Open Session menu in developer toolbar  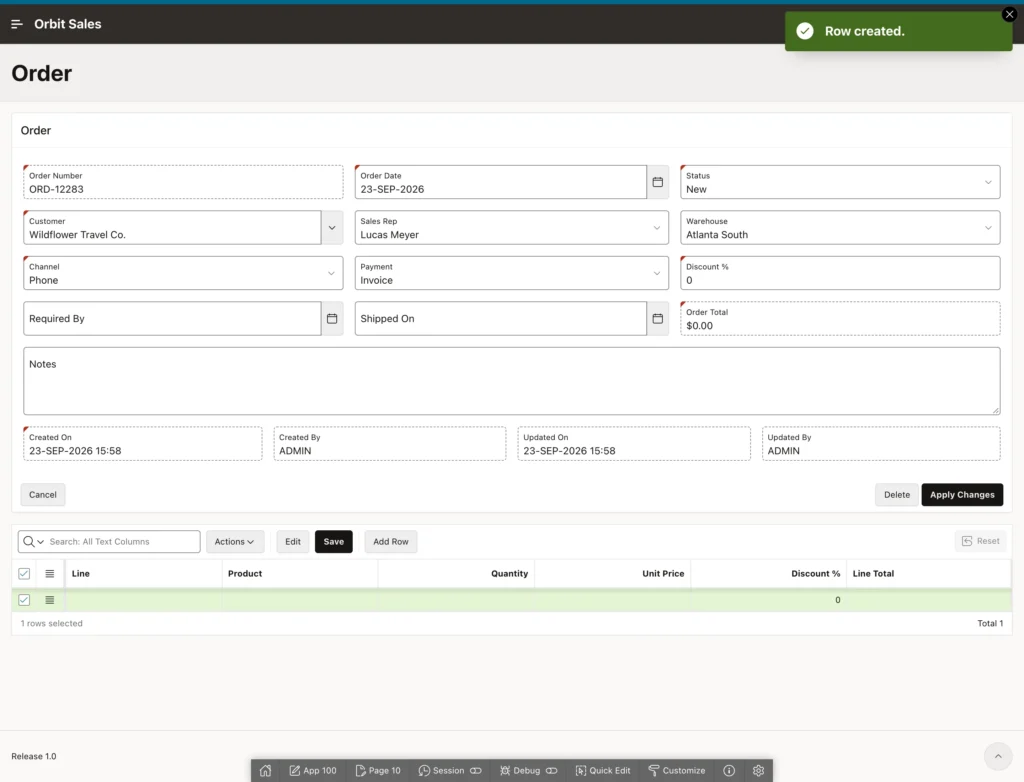450,771
